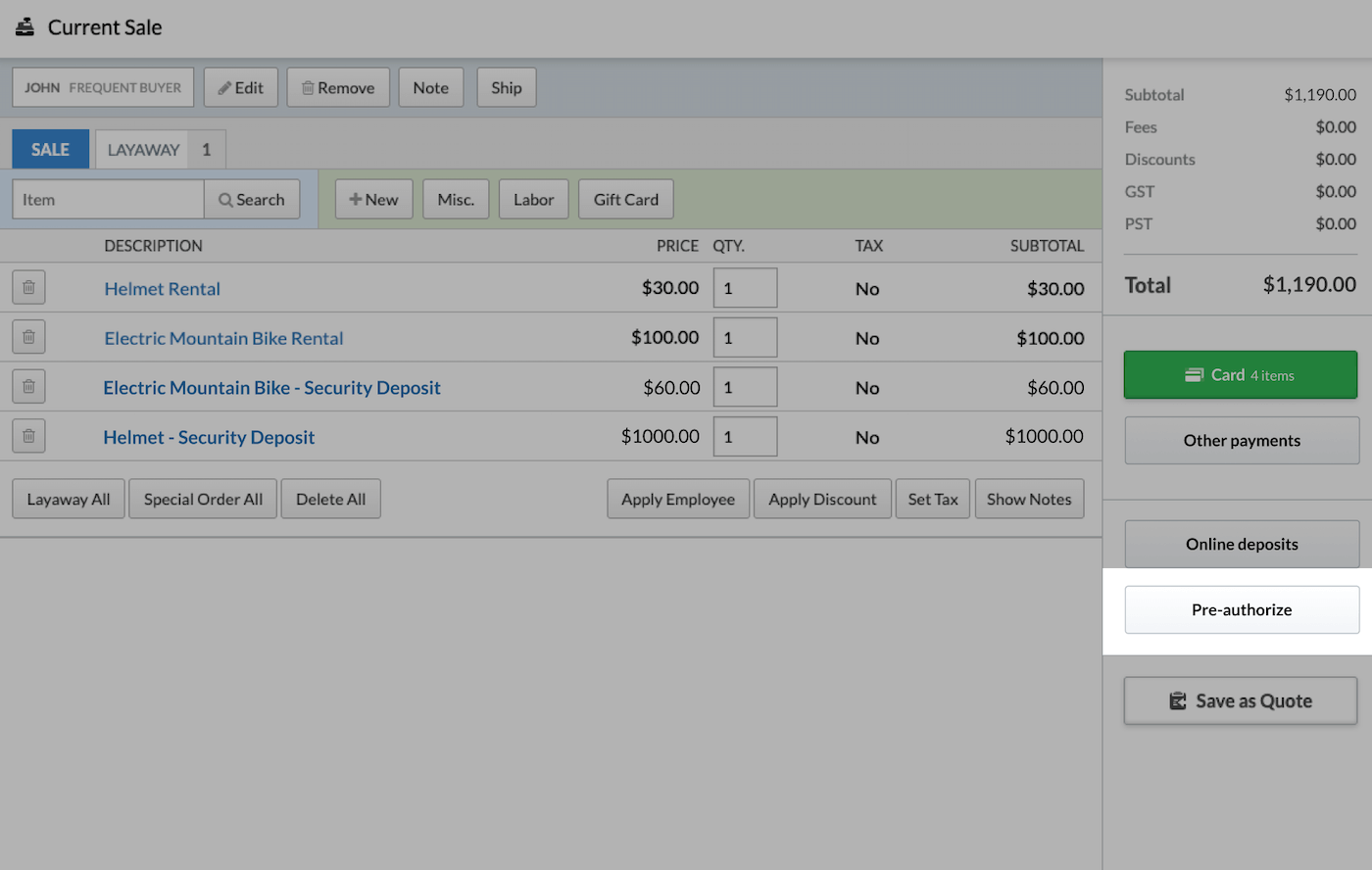The image size is (1372, 870).
Task: Click inside the Item search field
Action: click(x=108, y=199)
